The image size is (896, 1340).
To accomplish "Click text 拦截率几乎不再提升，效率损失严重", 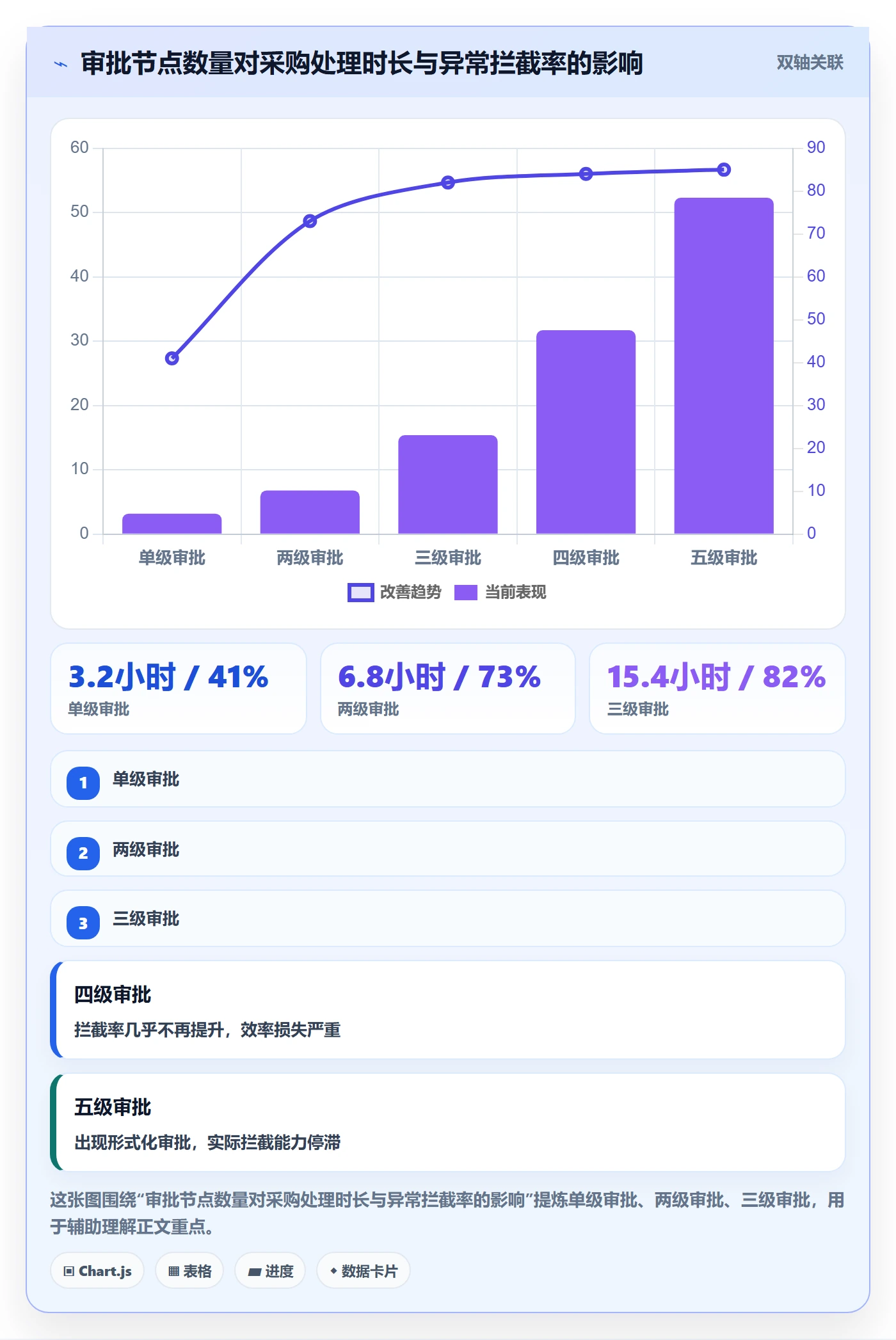I will click(207, 1030).
